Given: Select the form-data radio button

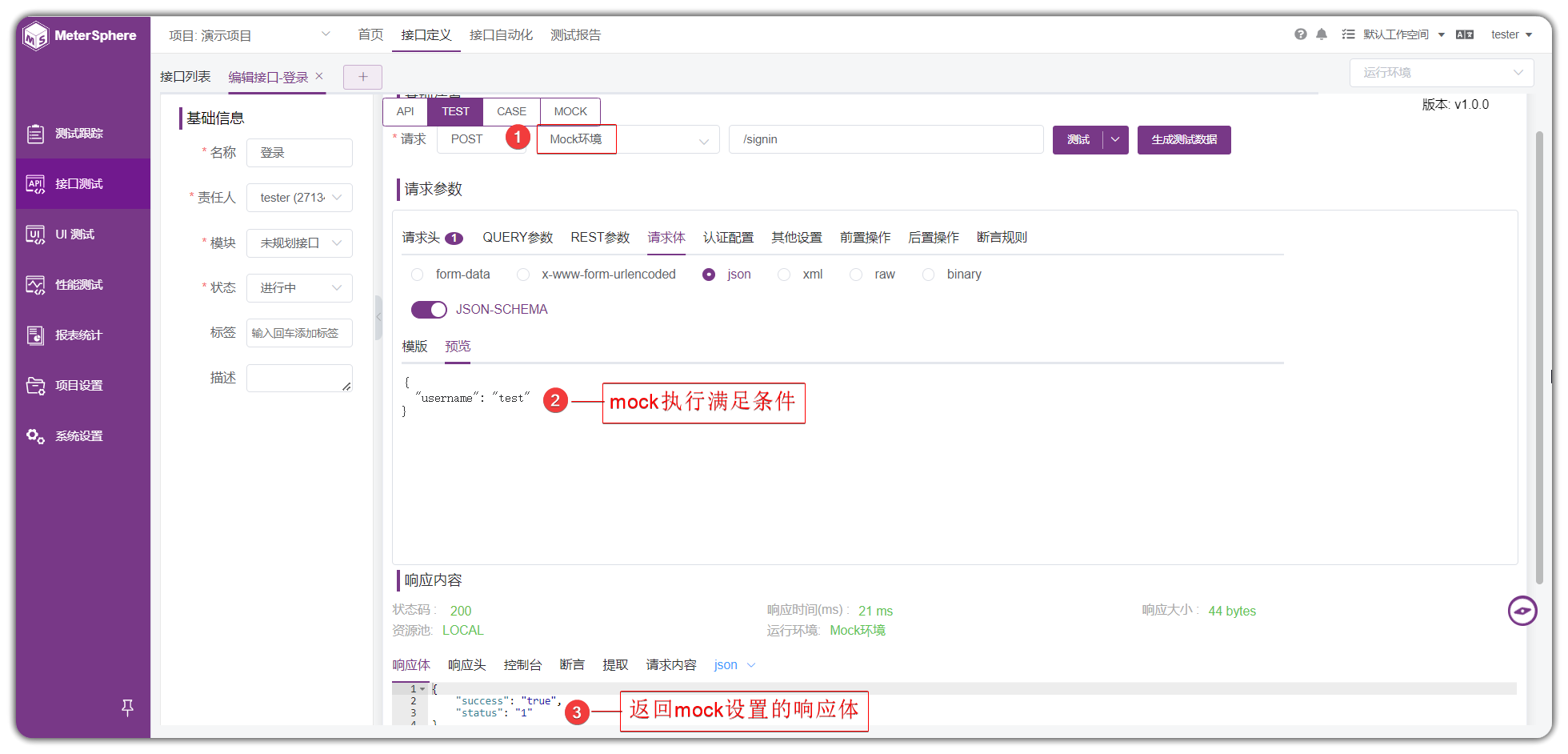Looking at the screenshot, I should pyautogui.click(x=417, y=275).
